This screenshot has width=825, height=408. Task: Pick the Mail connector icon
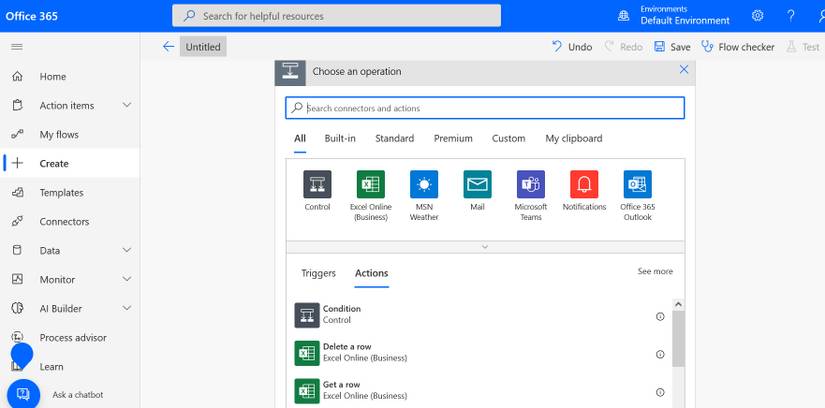point(477,184)
